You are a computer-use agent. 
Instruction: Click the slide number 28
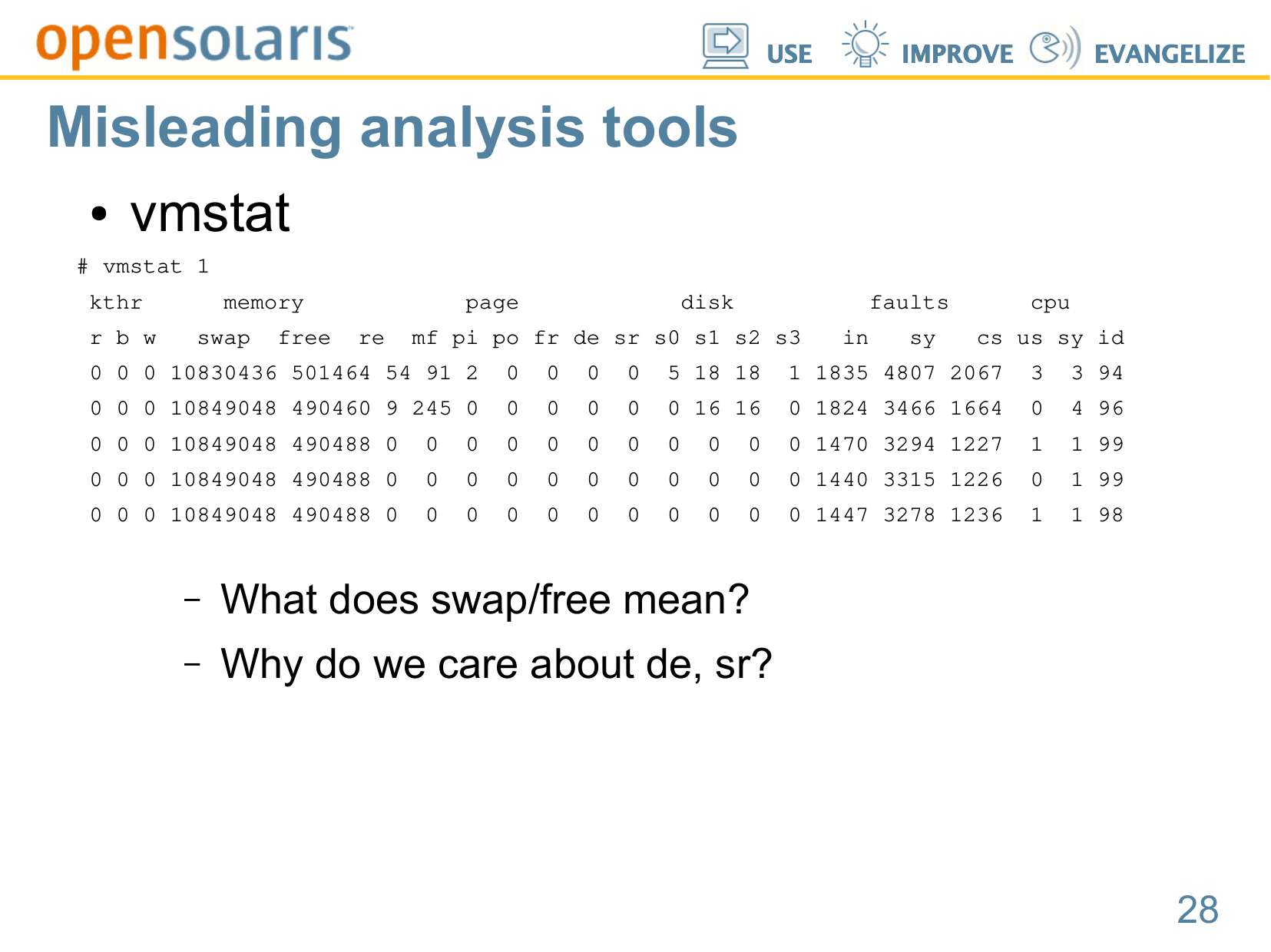tap(1197, 910)
